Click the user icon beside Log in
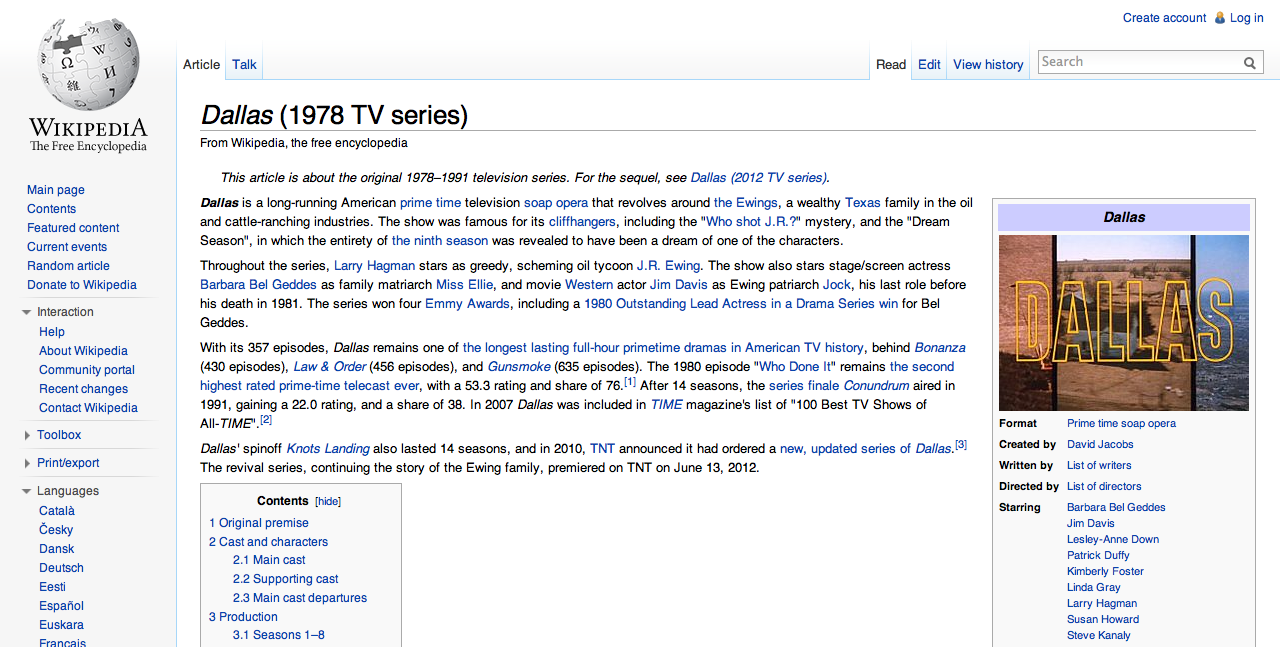This screenshot has height=647, width=1280. [x=1219, y=18]
